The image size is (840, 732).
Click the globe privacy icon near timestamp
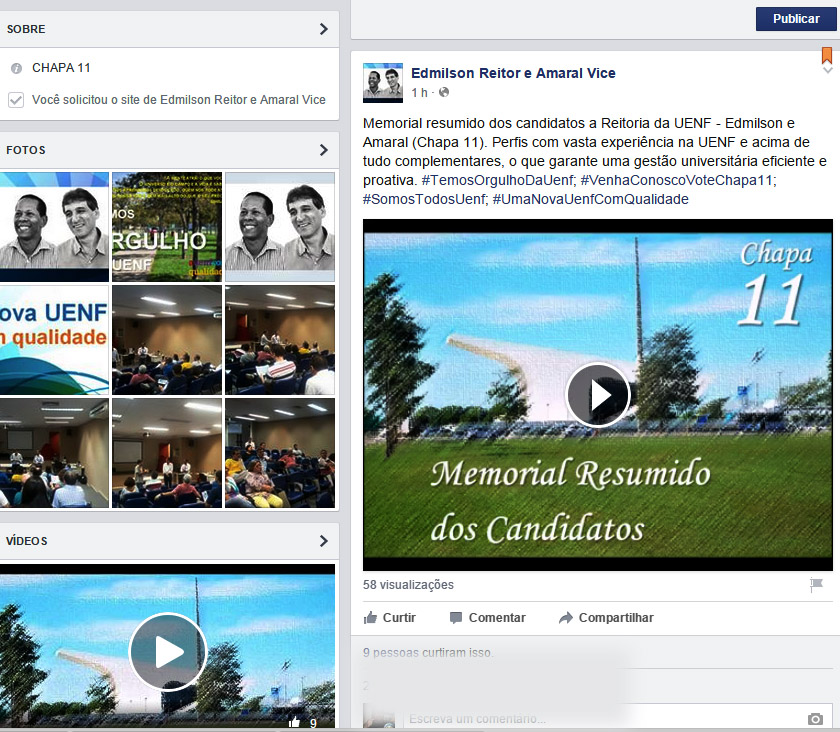[x=444, y=93]
